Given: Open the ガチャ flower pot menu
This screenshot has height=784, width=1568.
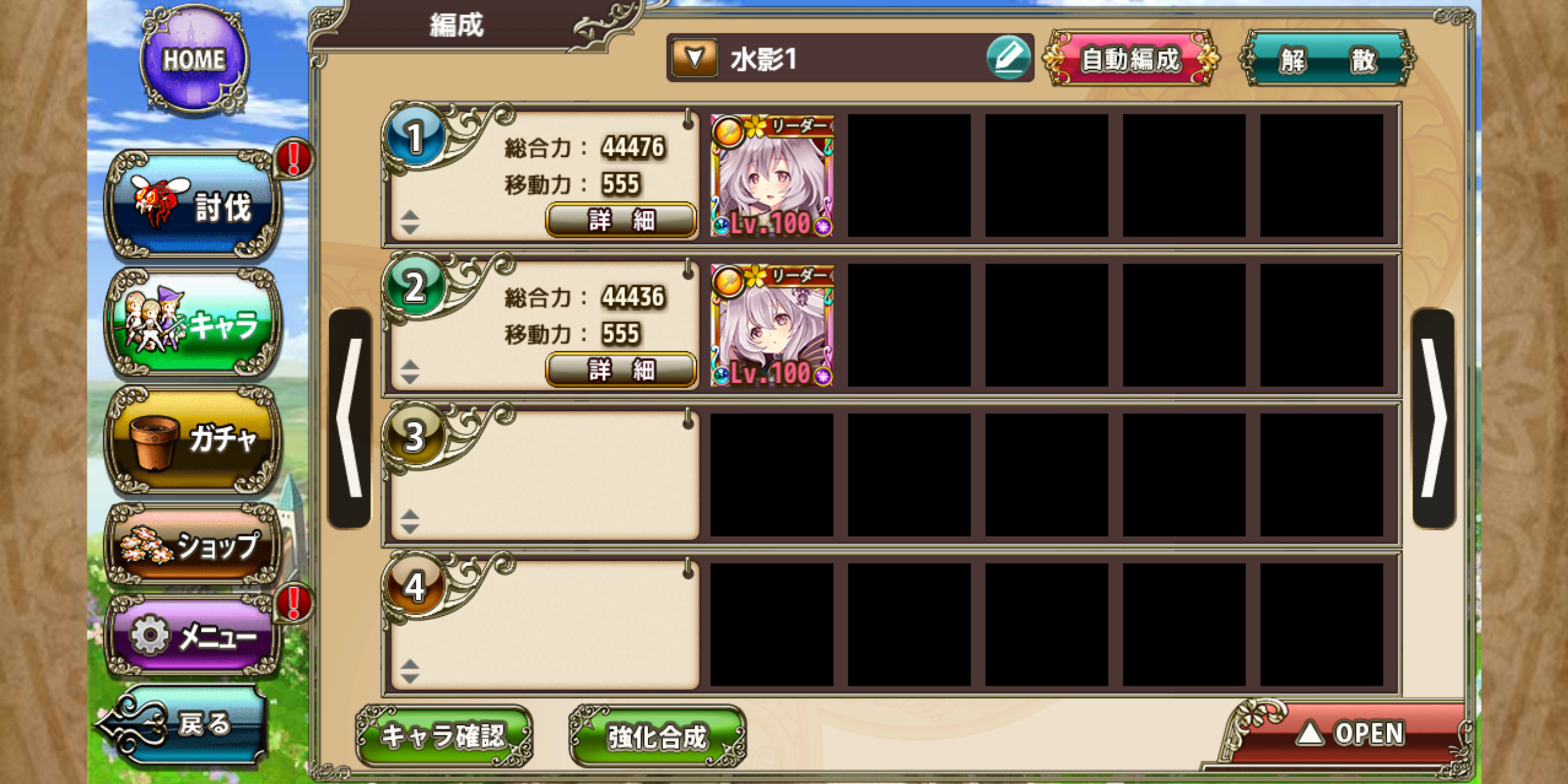Looking at the screenshot, I should [194, 439].
